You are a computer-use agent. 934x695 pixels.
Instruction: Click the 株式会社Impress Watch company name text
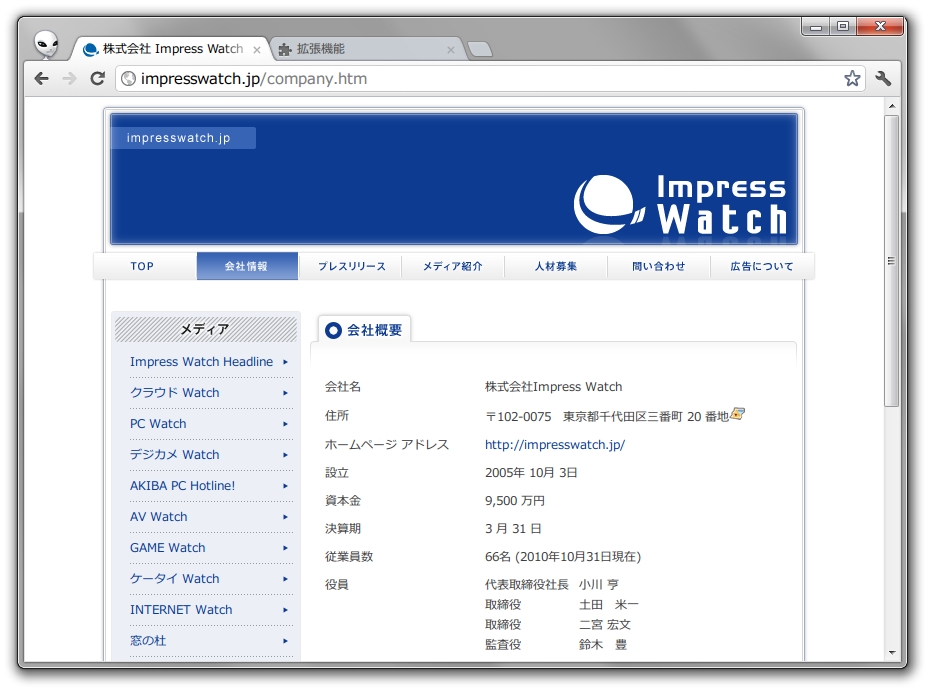[553, 387]
